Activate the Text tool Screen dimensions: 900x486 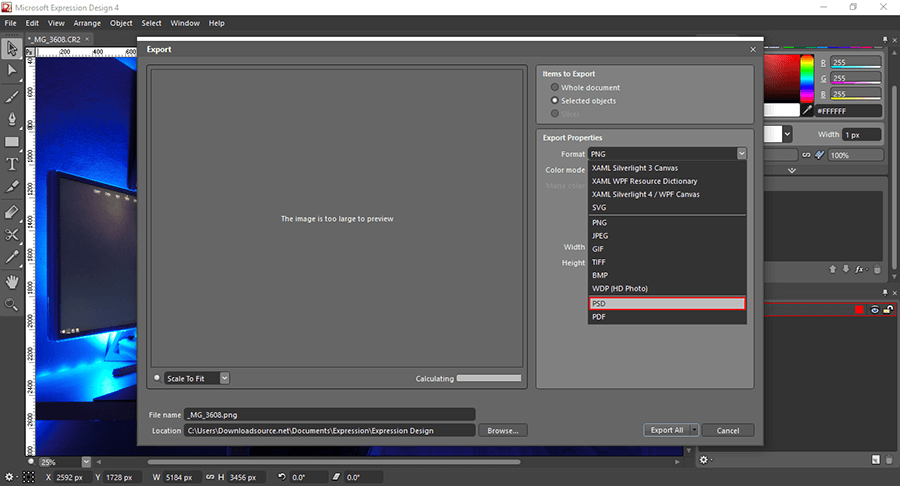(x=11, y=164)
